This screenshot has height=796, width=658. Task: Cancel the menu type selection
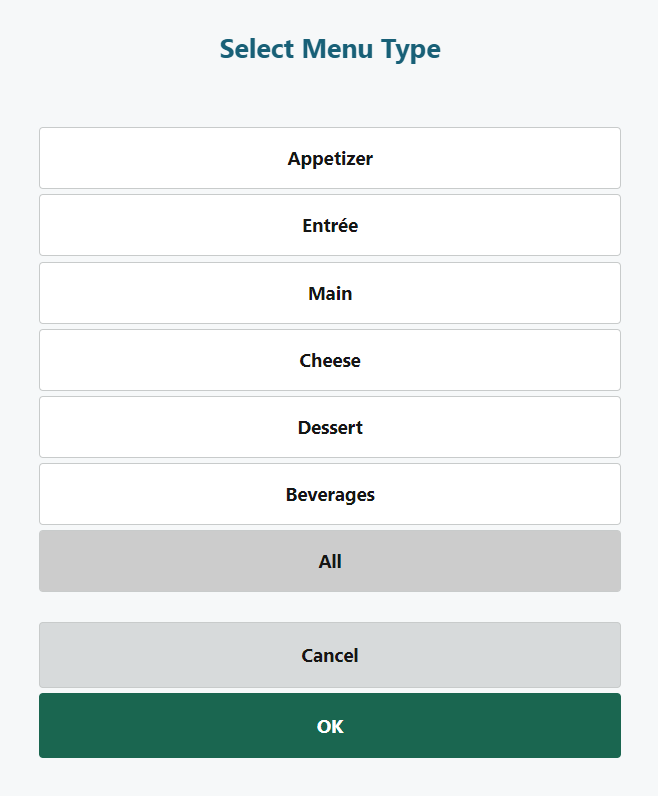pos(330,655)
